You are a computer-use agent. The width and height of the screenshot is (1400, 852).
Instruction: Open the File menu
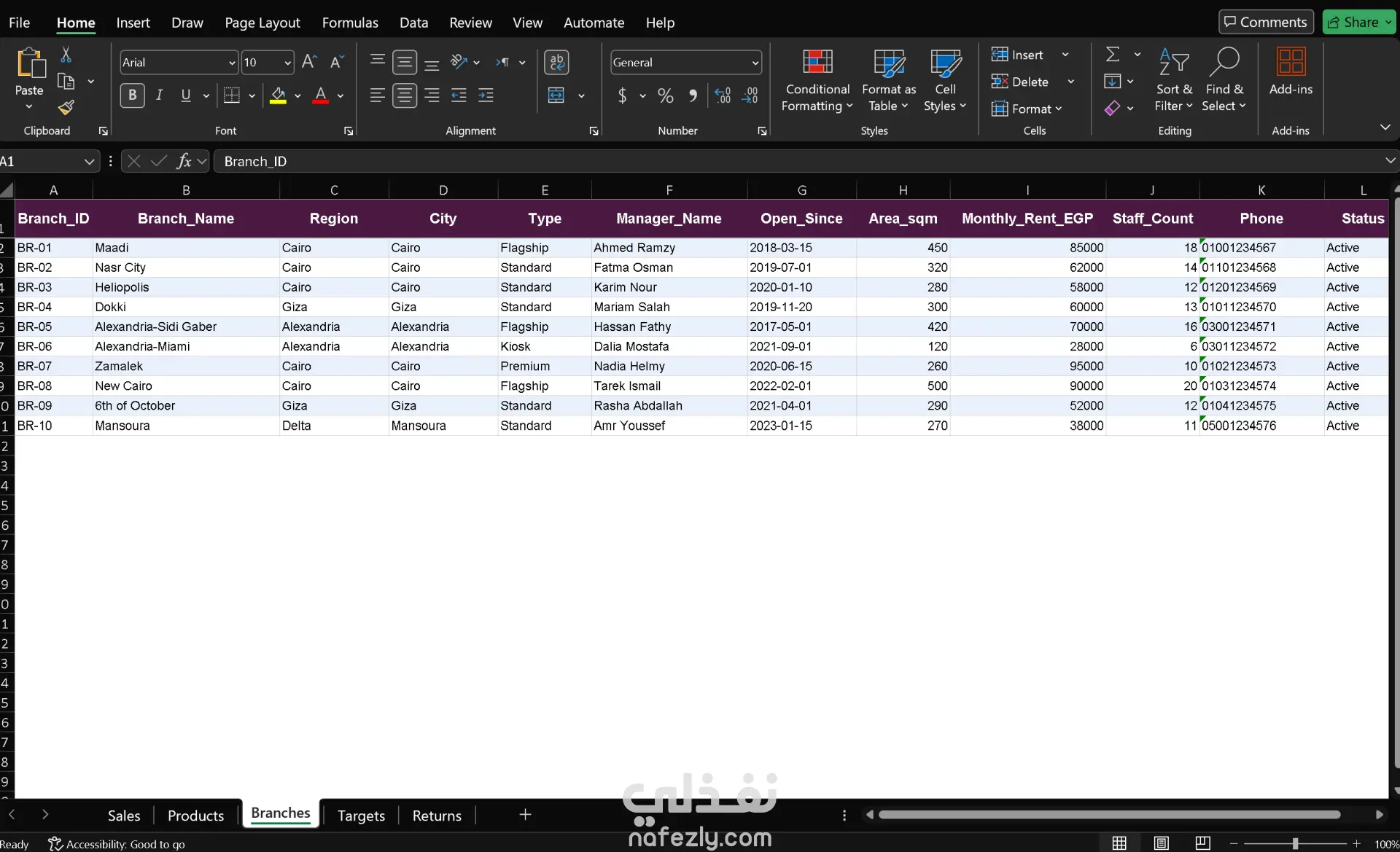click(20, 23)
